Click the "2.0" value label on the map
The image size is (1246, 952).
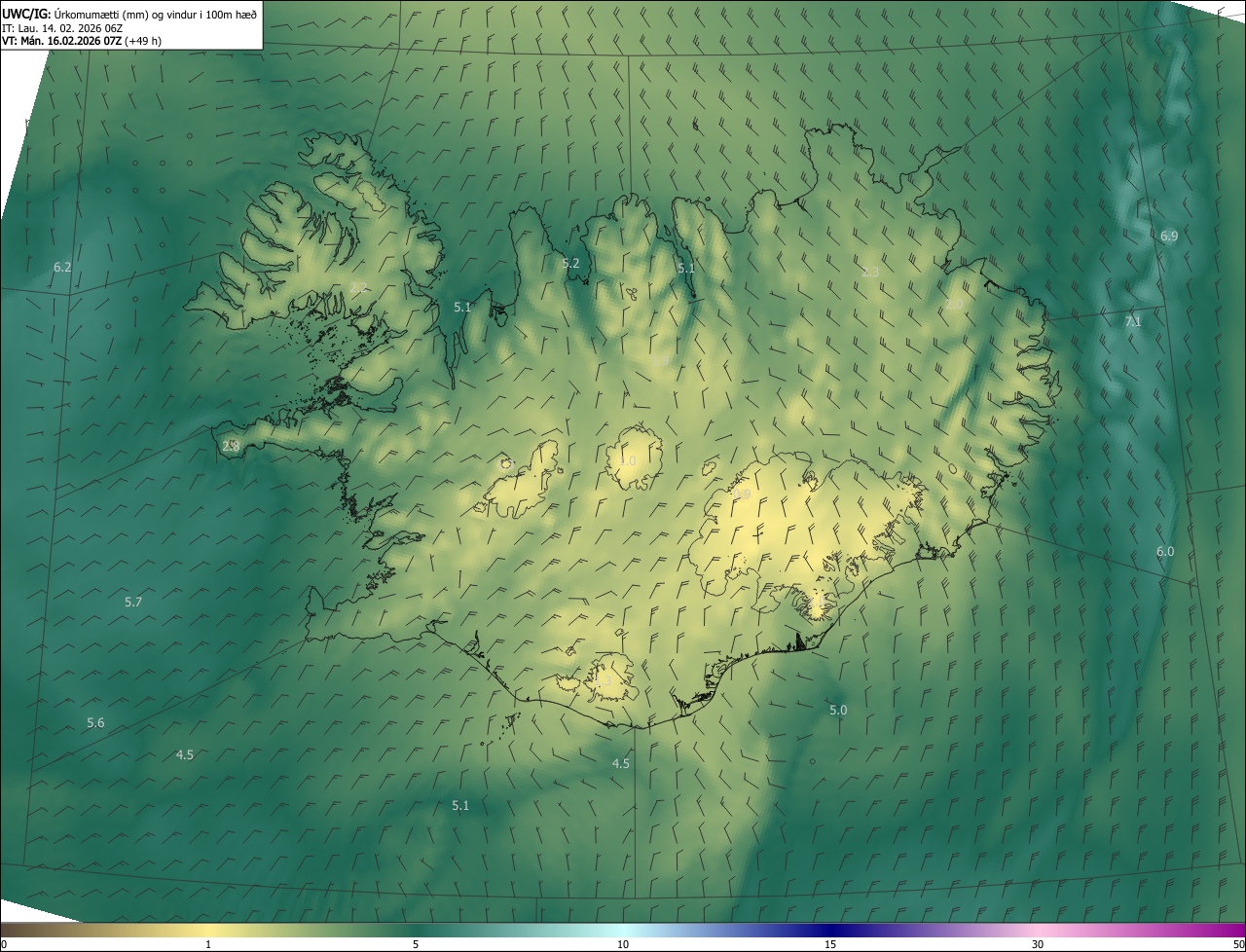[x=954, y=305]
